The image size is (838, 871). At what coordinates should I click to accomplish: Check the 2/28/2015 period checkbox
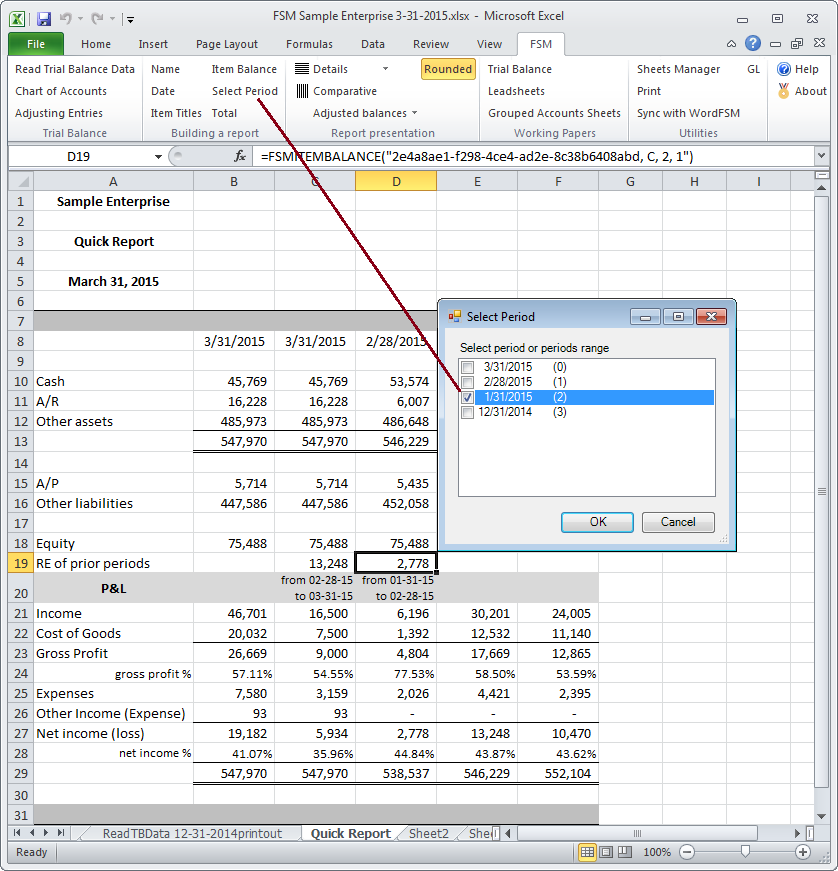(x=468, y=382)
